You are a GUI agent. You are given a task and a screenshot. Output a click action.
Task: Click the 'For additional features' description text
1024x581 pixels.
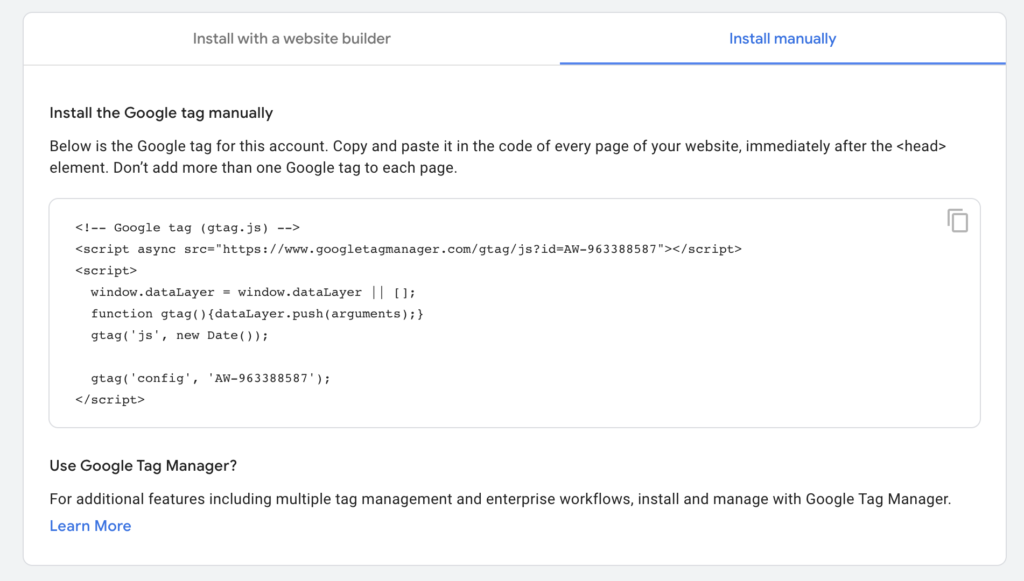click(x=500, y=499)
